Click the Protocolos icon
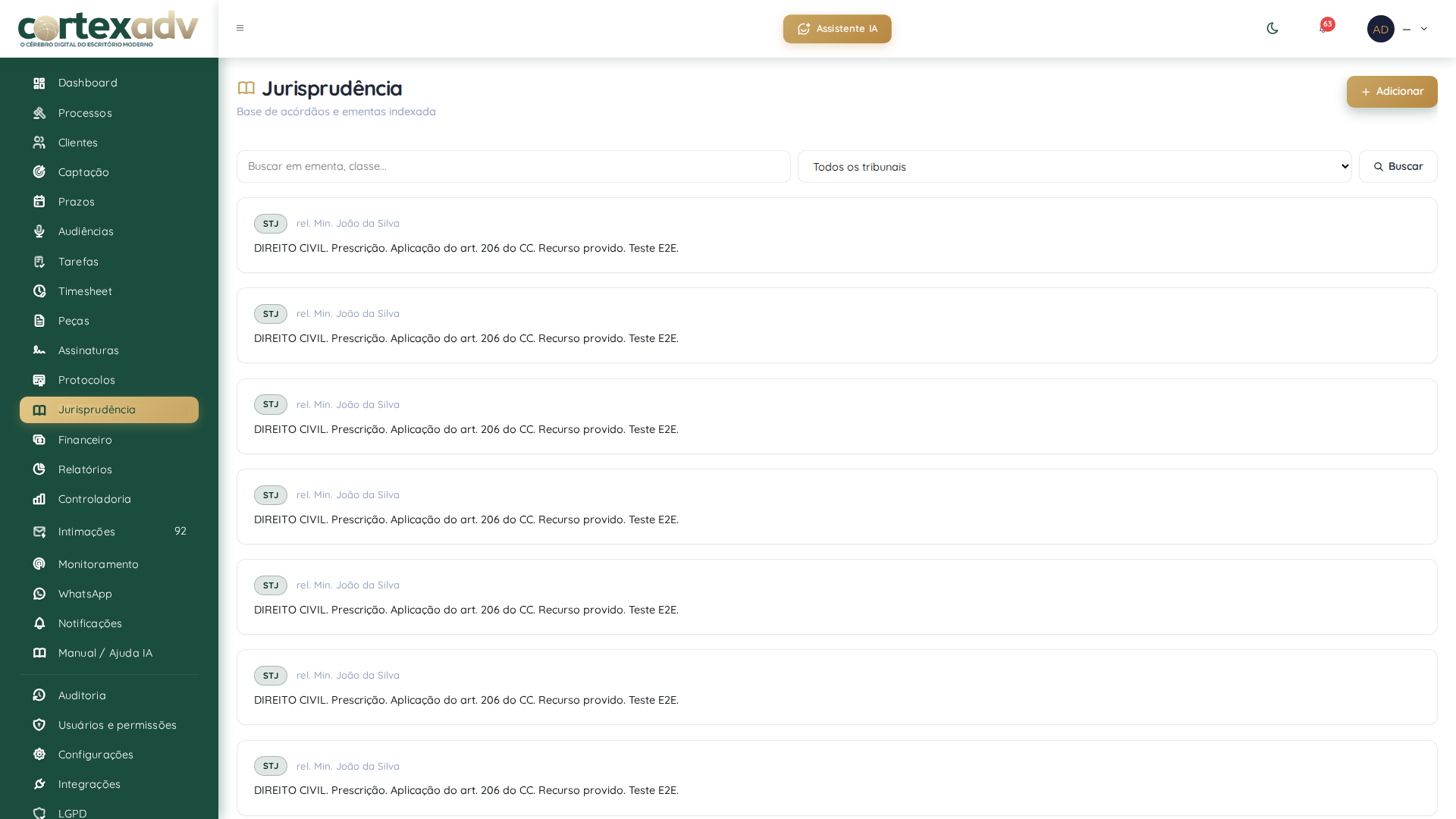Image resolution: width=1456 pixels, height=819 pixels. point(39,381)
